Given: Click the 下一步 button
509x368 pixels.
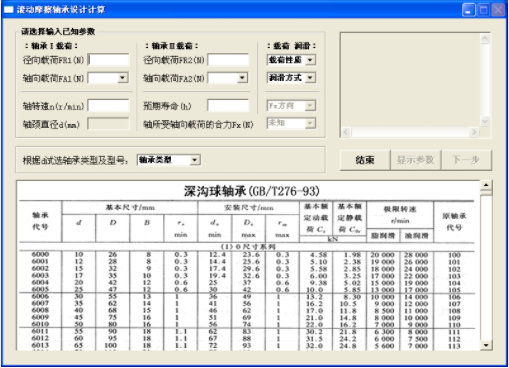Looking at the screenshot, I should coord(466,160).
